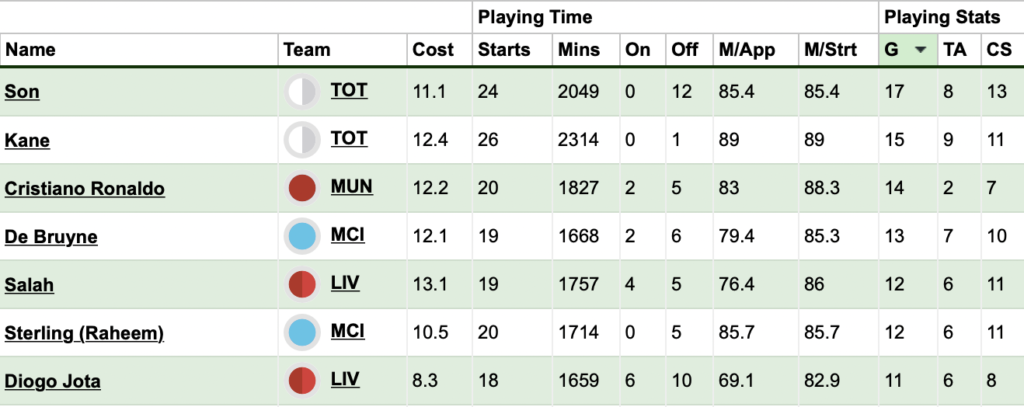This screenshot has height=407, width=1024.
Task: Click Manchester City badge icon beside De Bruyne
Action: click(x=302, y=236)
